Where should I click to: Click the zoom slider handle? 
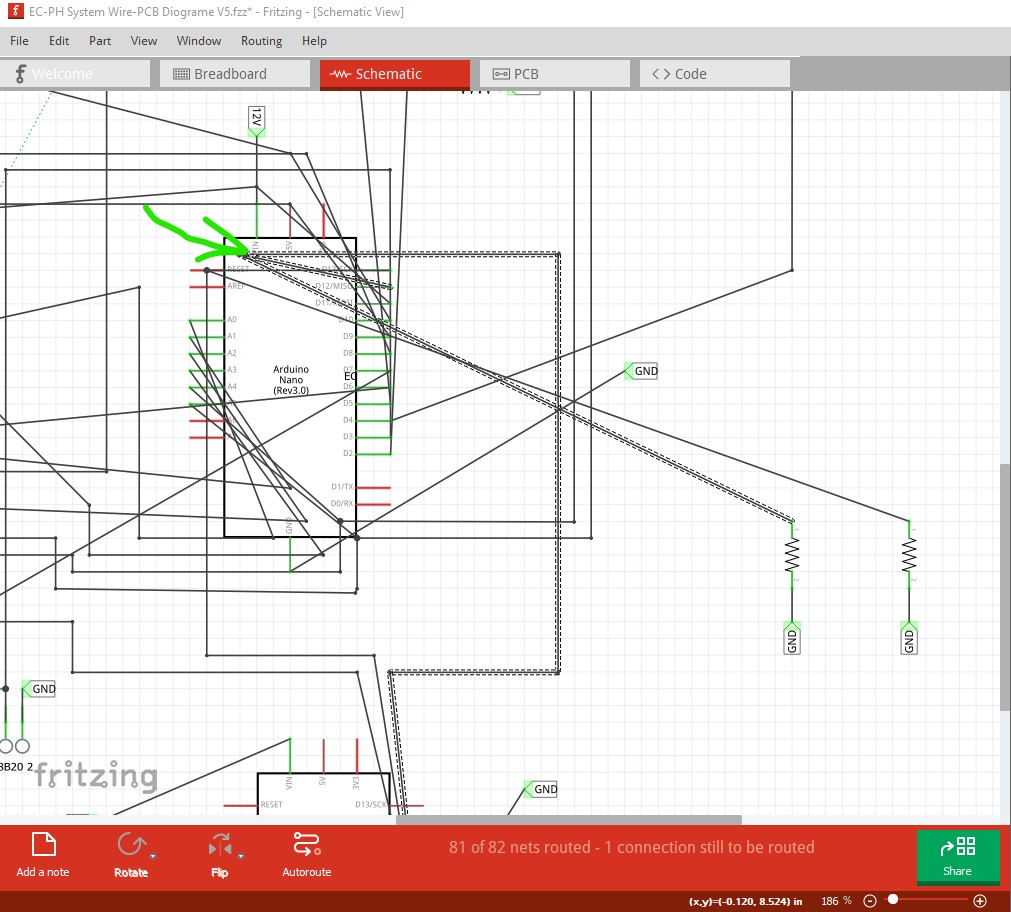tap(893, 899)
